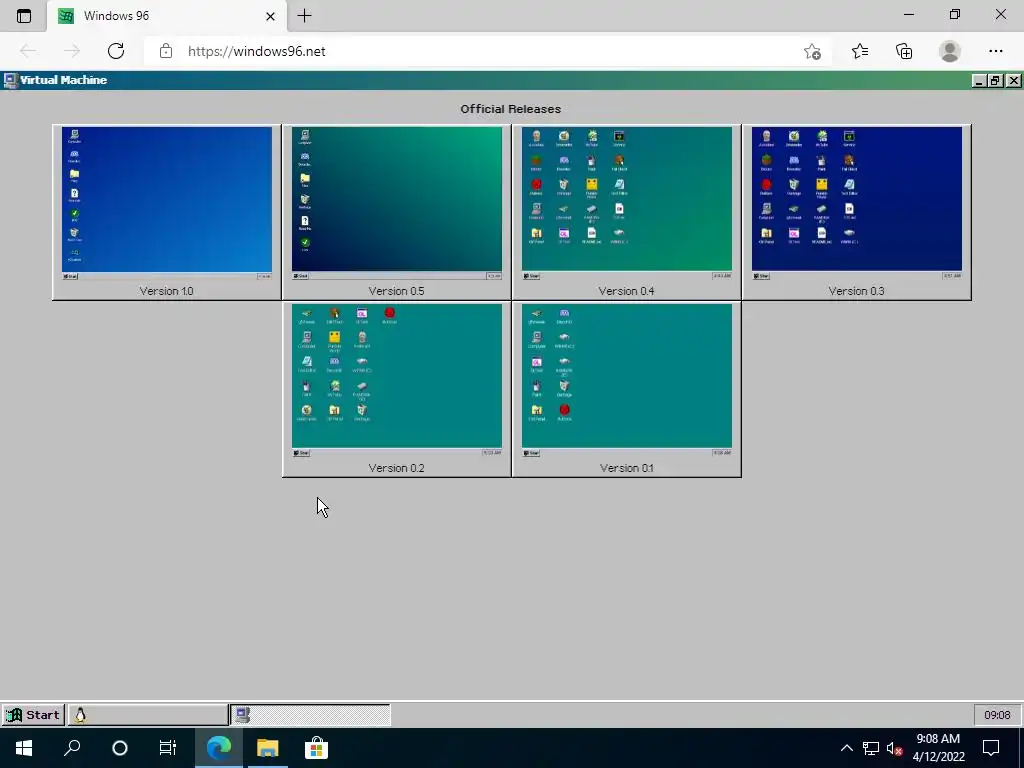Open the Favorites list
The image size is (1024, 768).
[x=859, y=51]
